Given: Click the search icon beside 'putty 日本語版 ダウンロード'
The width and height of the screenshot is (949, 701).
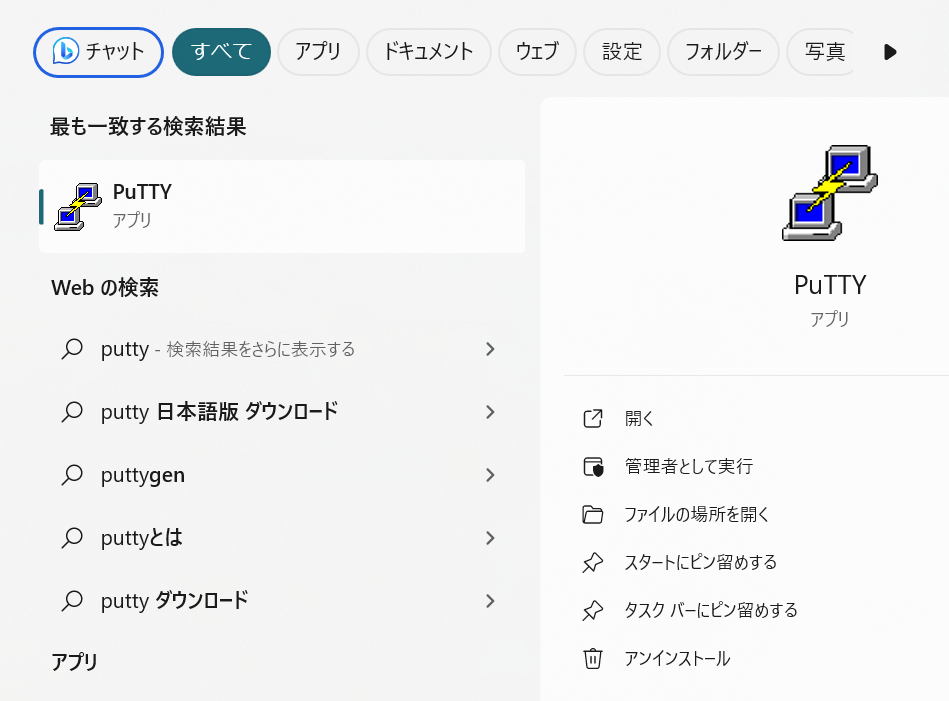Looking at the screenshot, I should click(72, 412).
